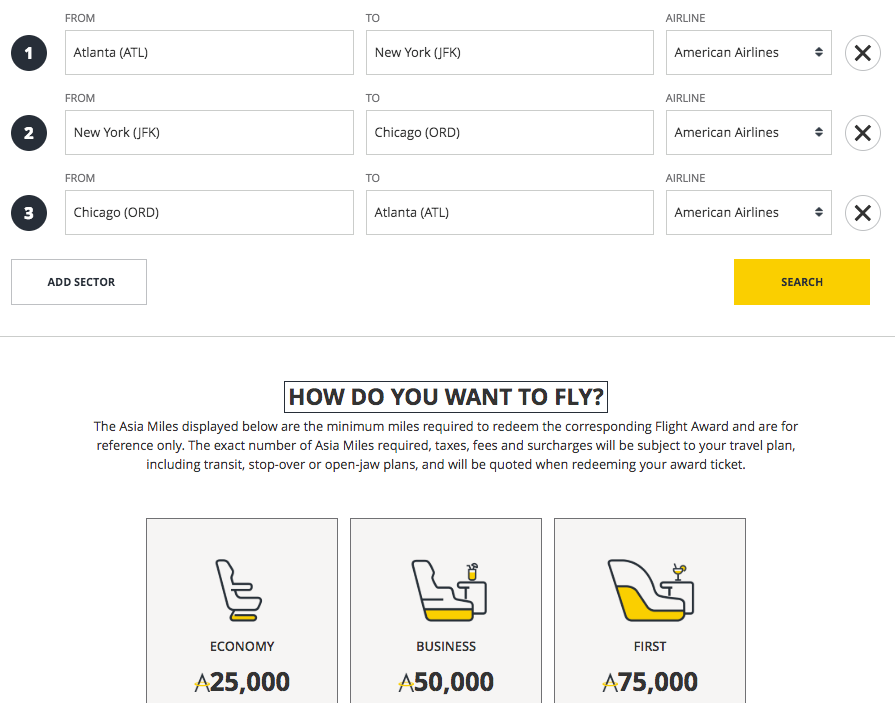Edit the Atlanta (ATL) From field in sector 1
The image size is (895, 703).
[209, 53]
